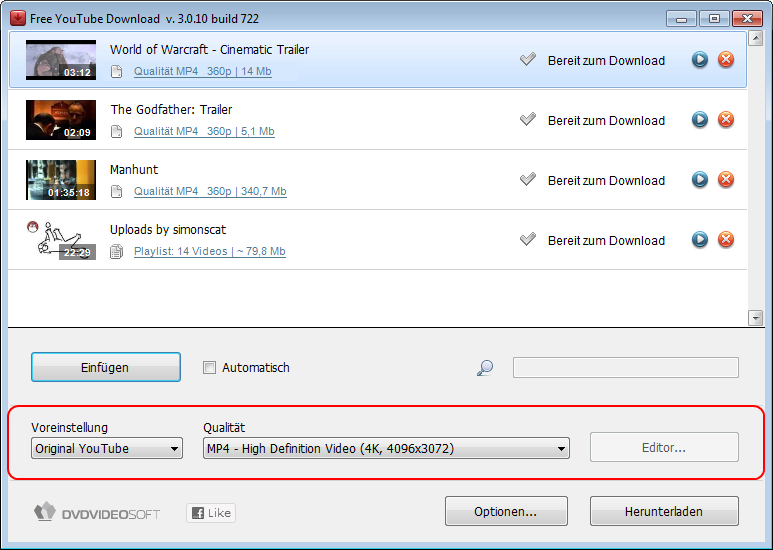Image resolution: width=773 pixels, height=550 pixels.
Task: Click checkmark icon in simonscat row
Action: pyautogui.click(x=527, y=240)
